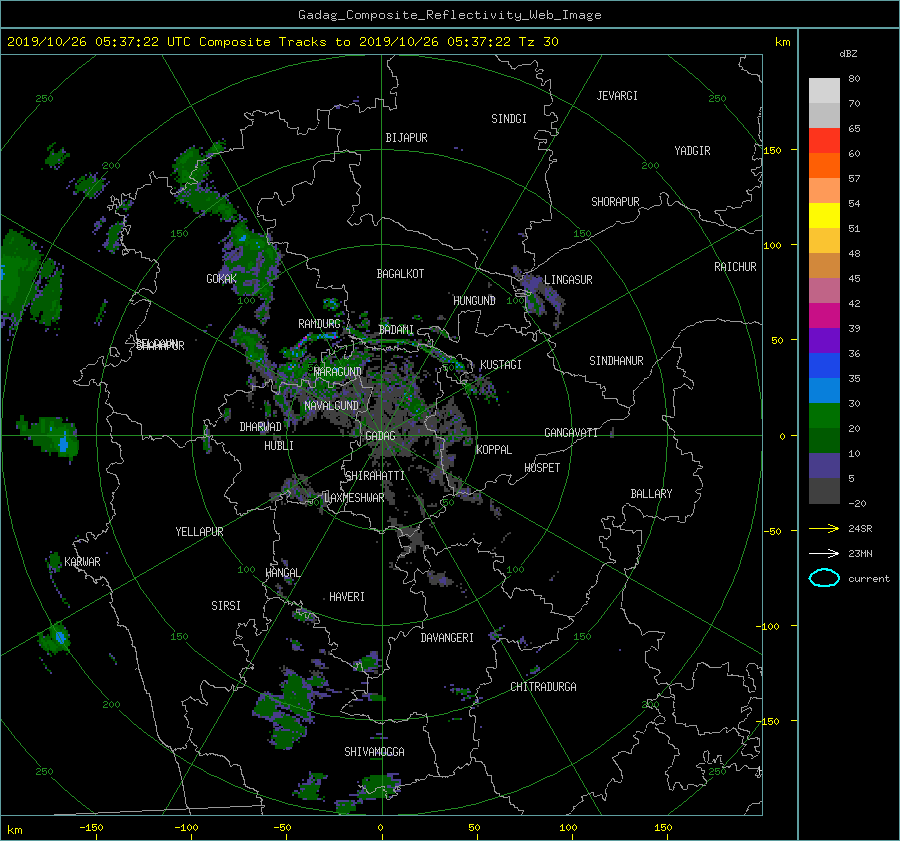The height and width of the screenshot is (841, 900).
Task: Click the dBZ legend heading
Action: (x=848, y=53)
